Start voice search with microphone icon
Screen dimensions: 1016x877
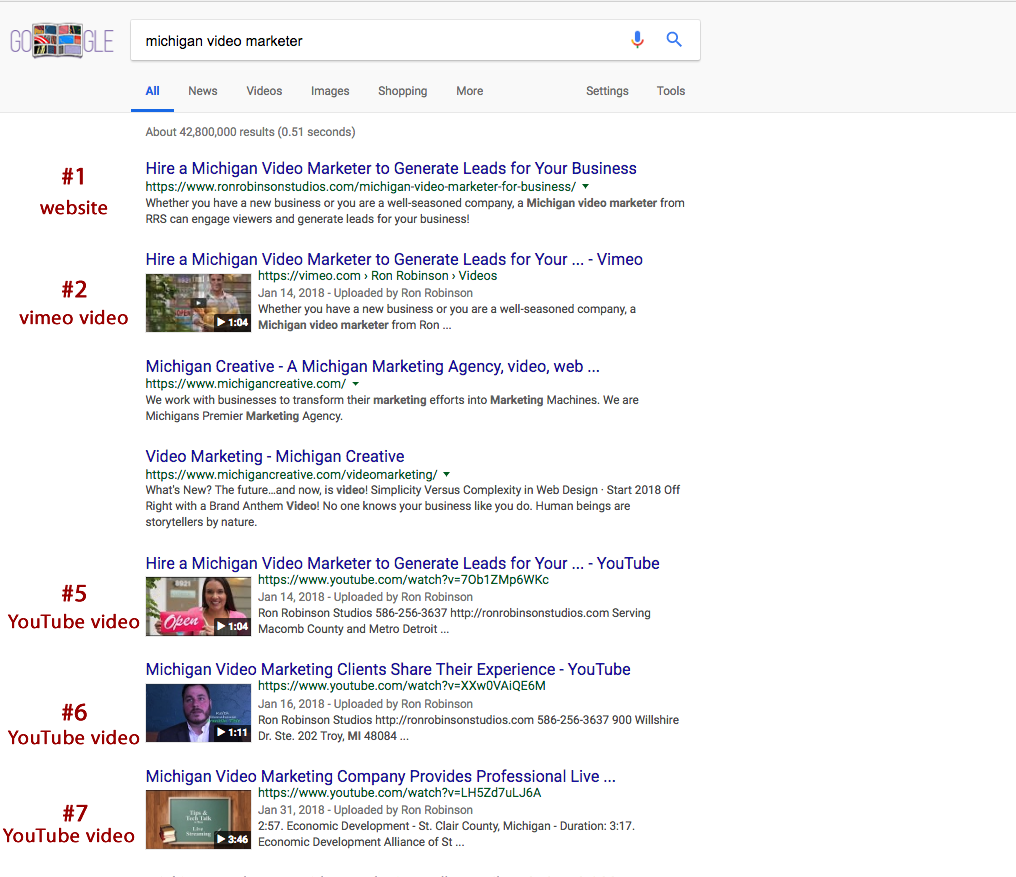pyautogui.click(x=638, y=40)
